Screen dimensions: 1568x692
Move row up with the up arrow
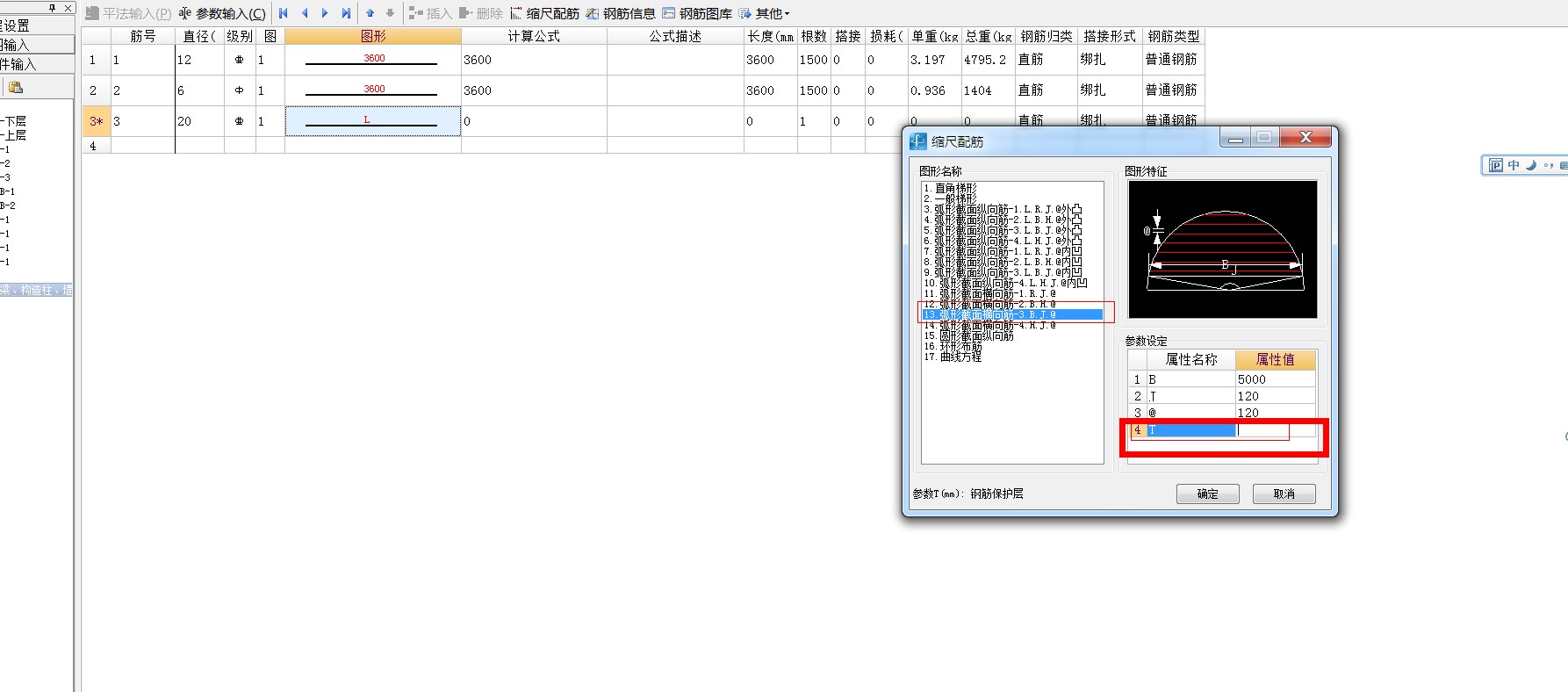coord(370,13)
